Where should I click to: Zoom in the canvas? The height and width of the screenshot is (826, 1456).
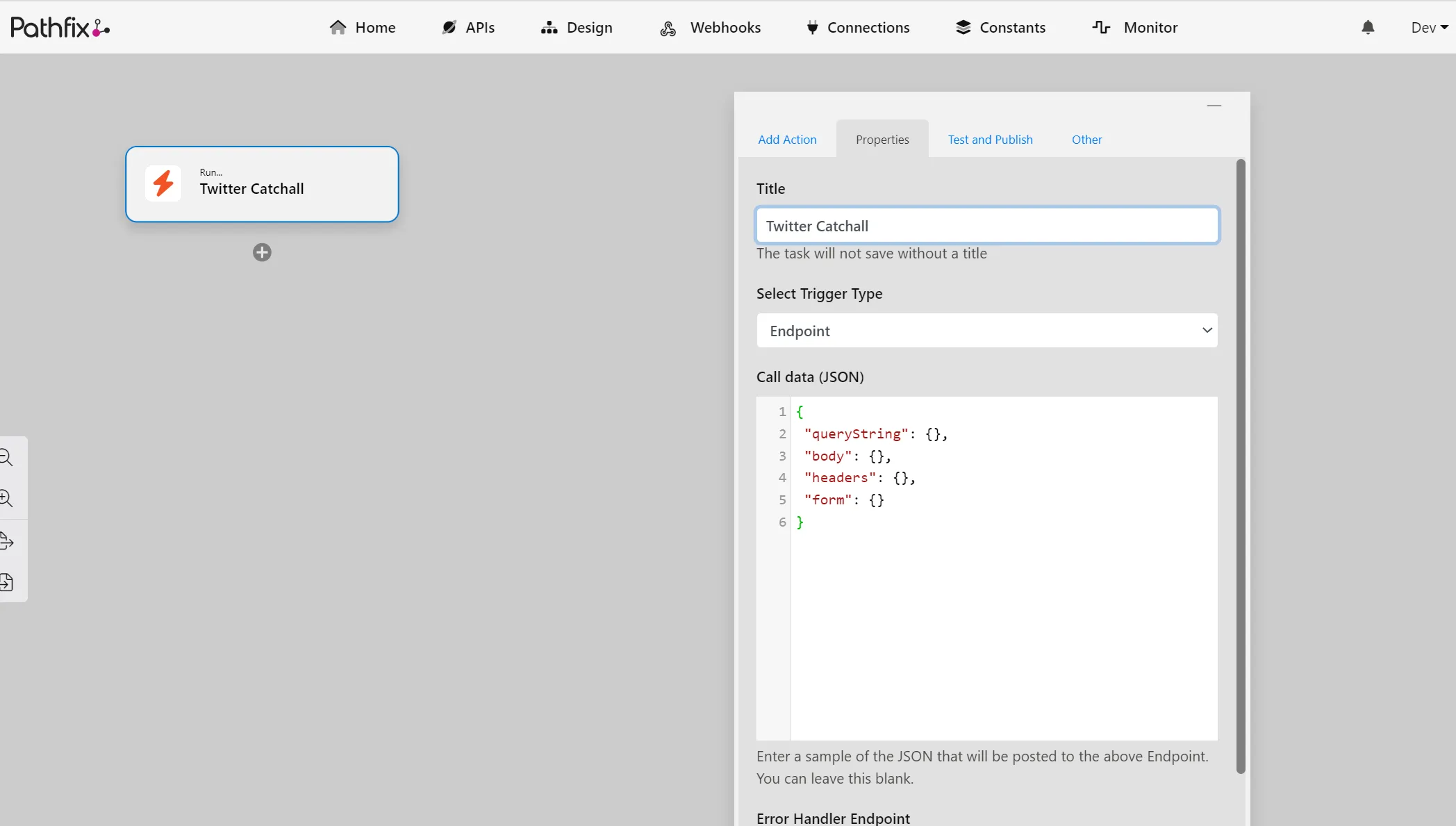tap(6, 498)
